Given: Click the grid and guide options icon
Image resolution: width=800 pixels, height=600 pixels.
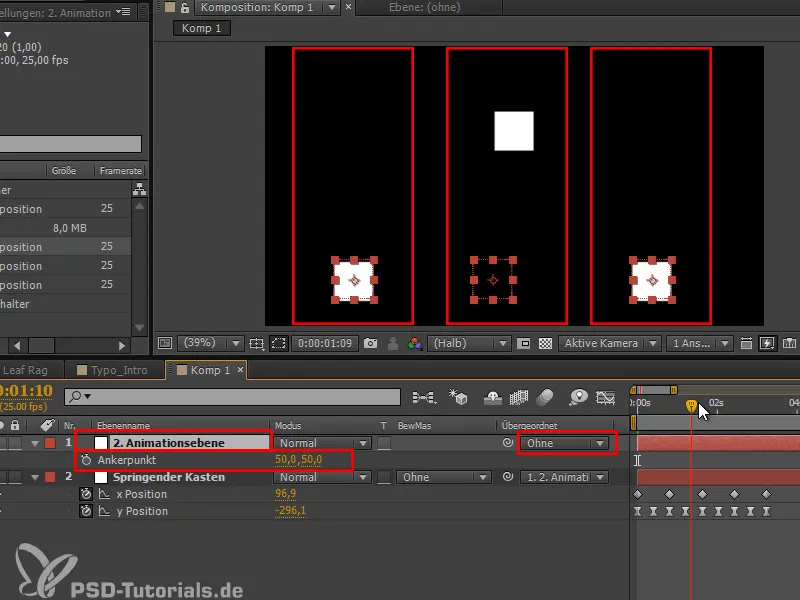Looking at the screenshot, I should [x=257, y=343].
